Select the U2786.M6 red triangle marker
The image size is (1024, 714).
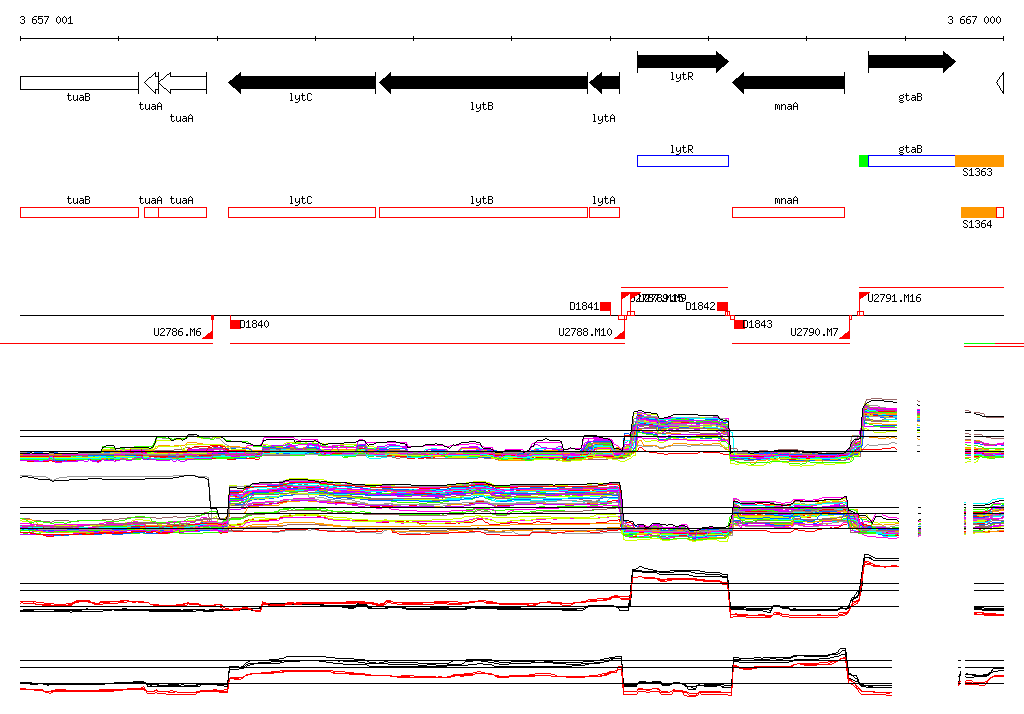click(x=209, y=334)
